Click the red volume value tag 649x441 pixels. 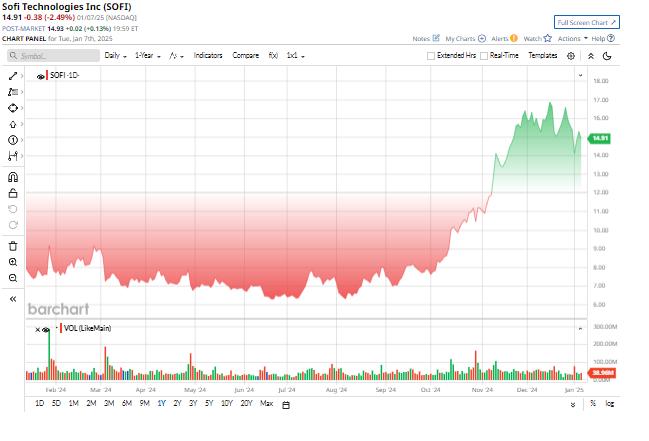(602, 373)
